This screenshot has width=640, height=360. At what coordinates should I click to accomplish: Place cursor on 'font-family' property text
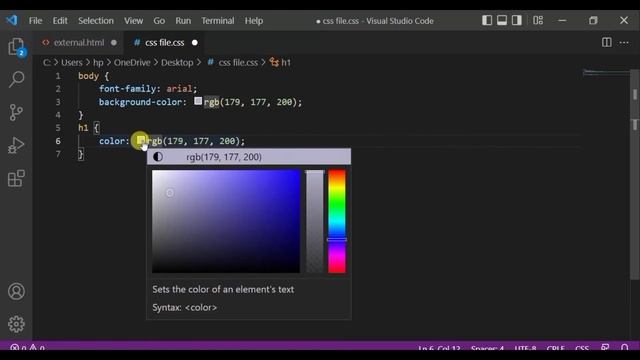click(127, 89)
